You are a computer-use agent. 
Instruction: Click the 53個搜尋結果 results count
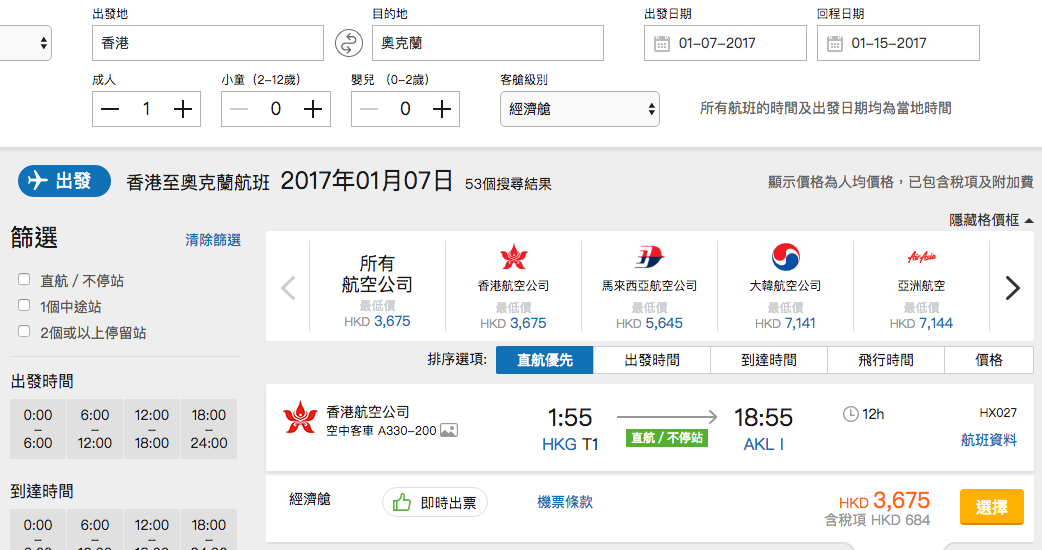[x=508, y=184]
